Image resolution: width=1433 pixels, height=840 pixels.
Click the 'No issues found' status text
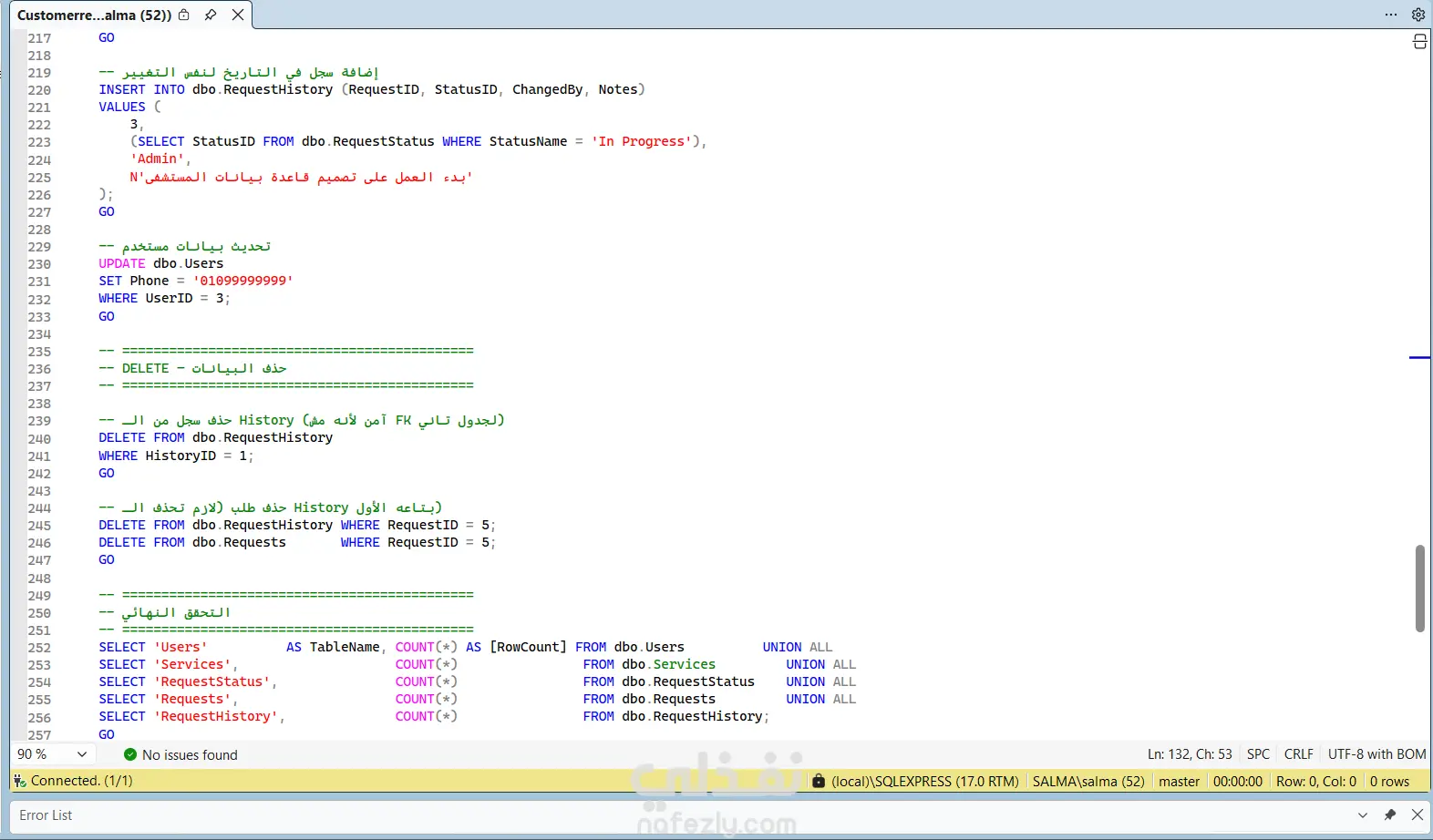(190, 755)
